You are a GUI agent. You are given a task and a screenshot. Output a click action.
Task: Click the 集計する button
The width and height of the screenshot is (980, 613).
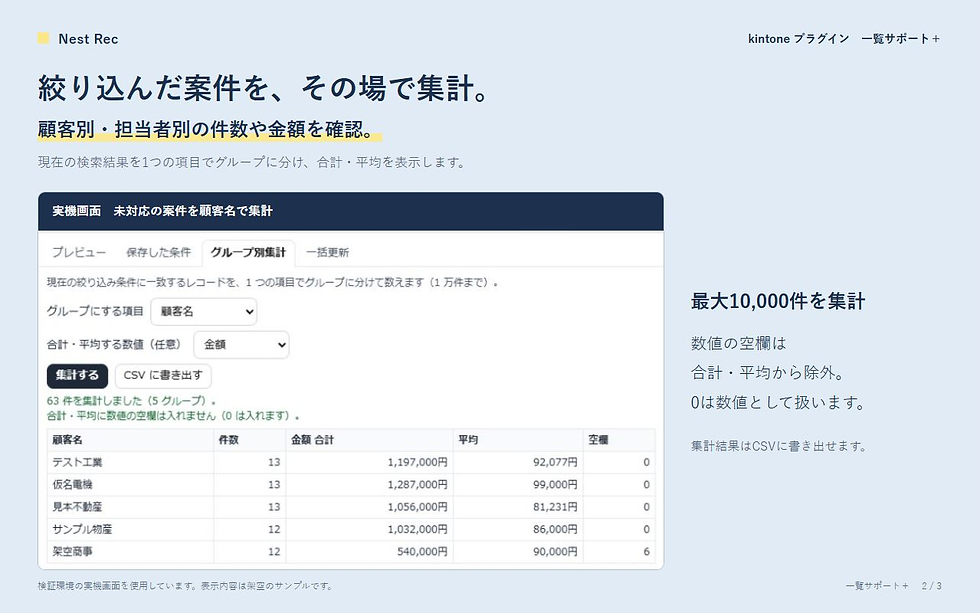pos(77,376)
